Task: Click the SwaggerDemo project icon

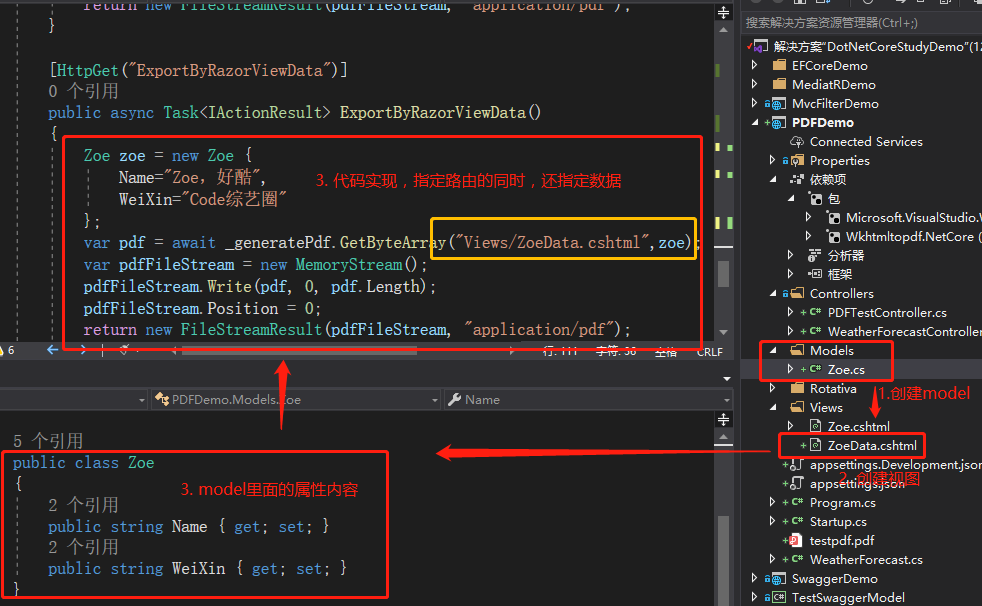Action: [778, 578]
